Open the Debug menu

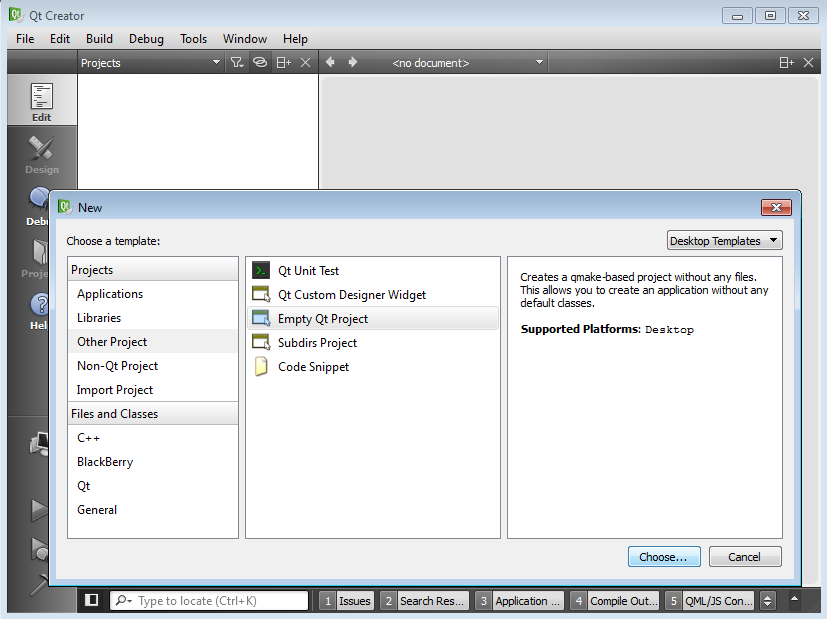tap(146, 39)
